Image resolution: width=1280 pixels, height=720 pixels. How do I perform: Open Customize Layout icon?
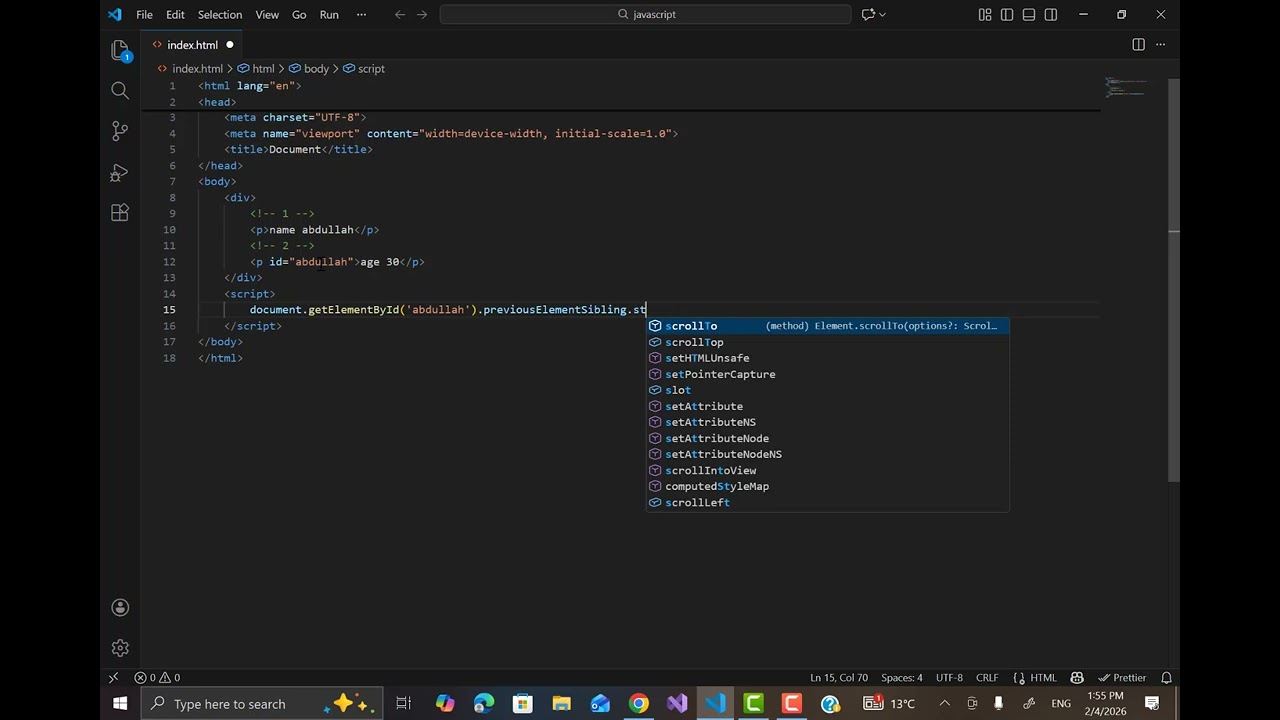point(985,14)
